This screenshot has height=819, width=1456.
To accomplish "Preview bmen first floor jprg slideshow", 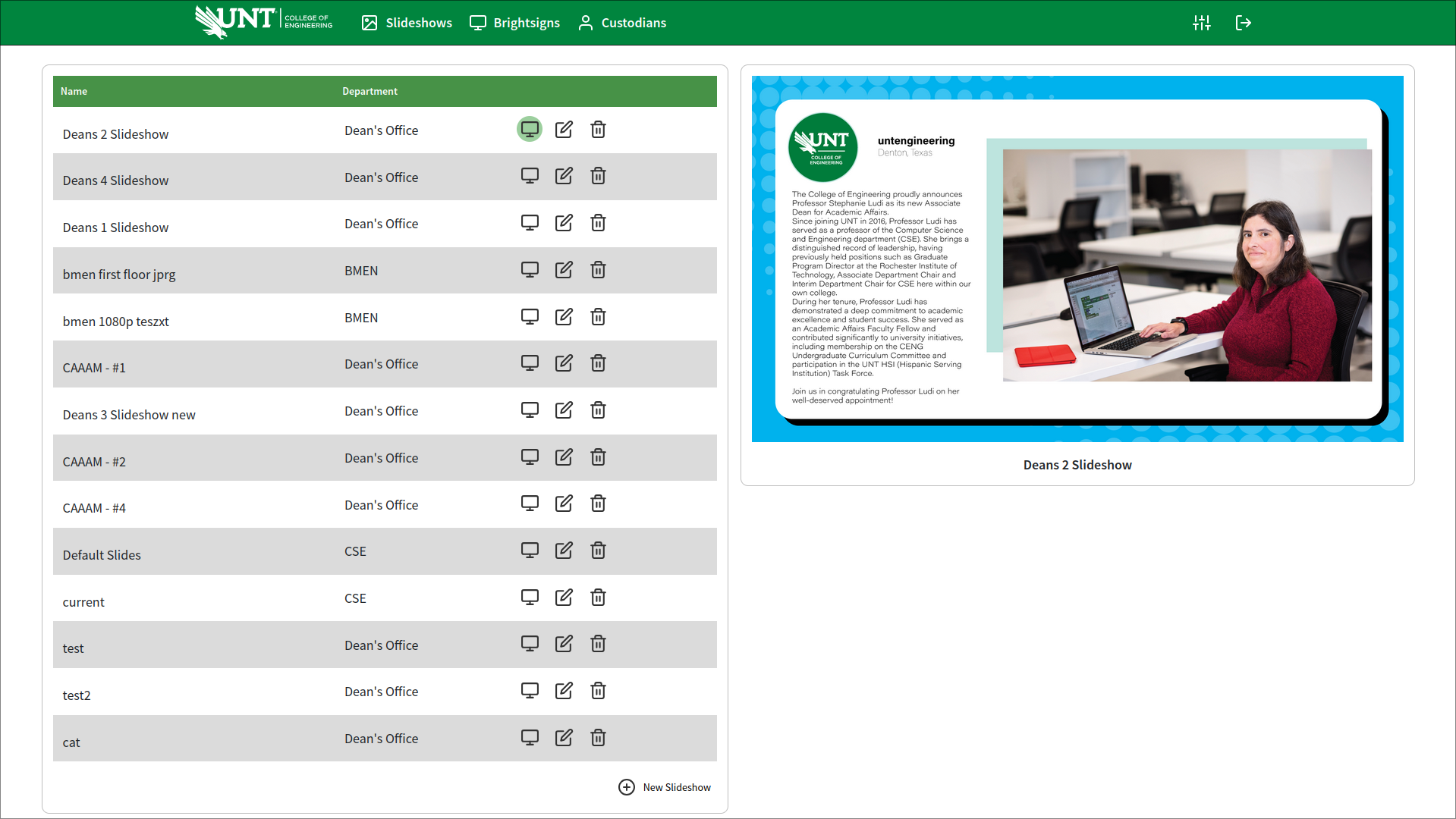I will click(x=530, y=270).
